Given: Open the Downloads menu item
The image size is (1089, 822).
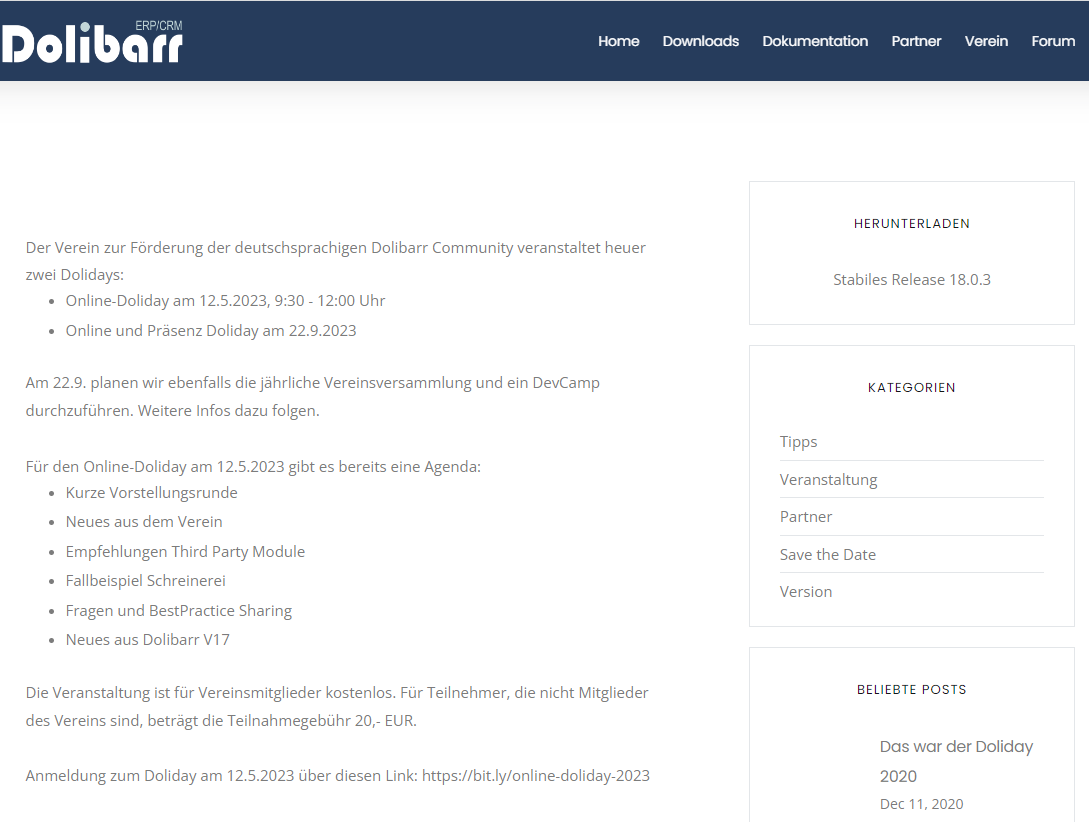Looking at the screenshot, I should (700, 41).
